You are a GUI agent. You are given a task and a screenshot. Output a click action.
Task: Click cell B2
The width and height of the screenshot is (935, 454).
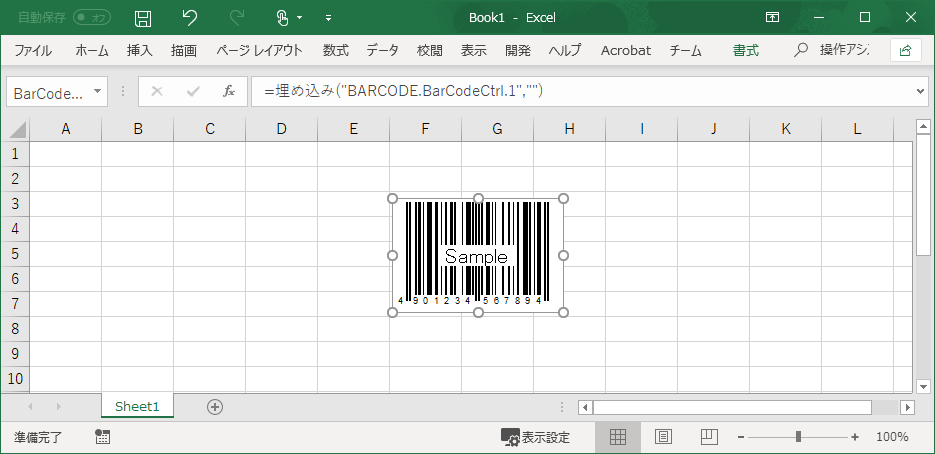[x=137, y=179]
